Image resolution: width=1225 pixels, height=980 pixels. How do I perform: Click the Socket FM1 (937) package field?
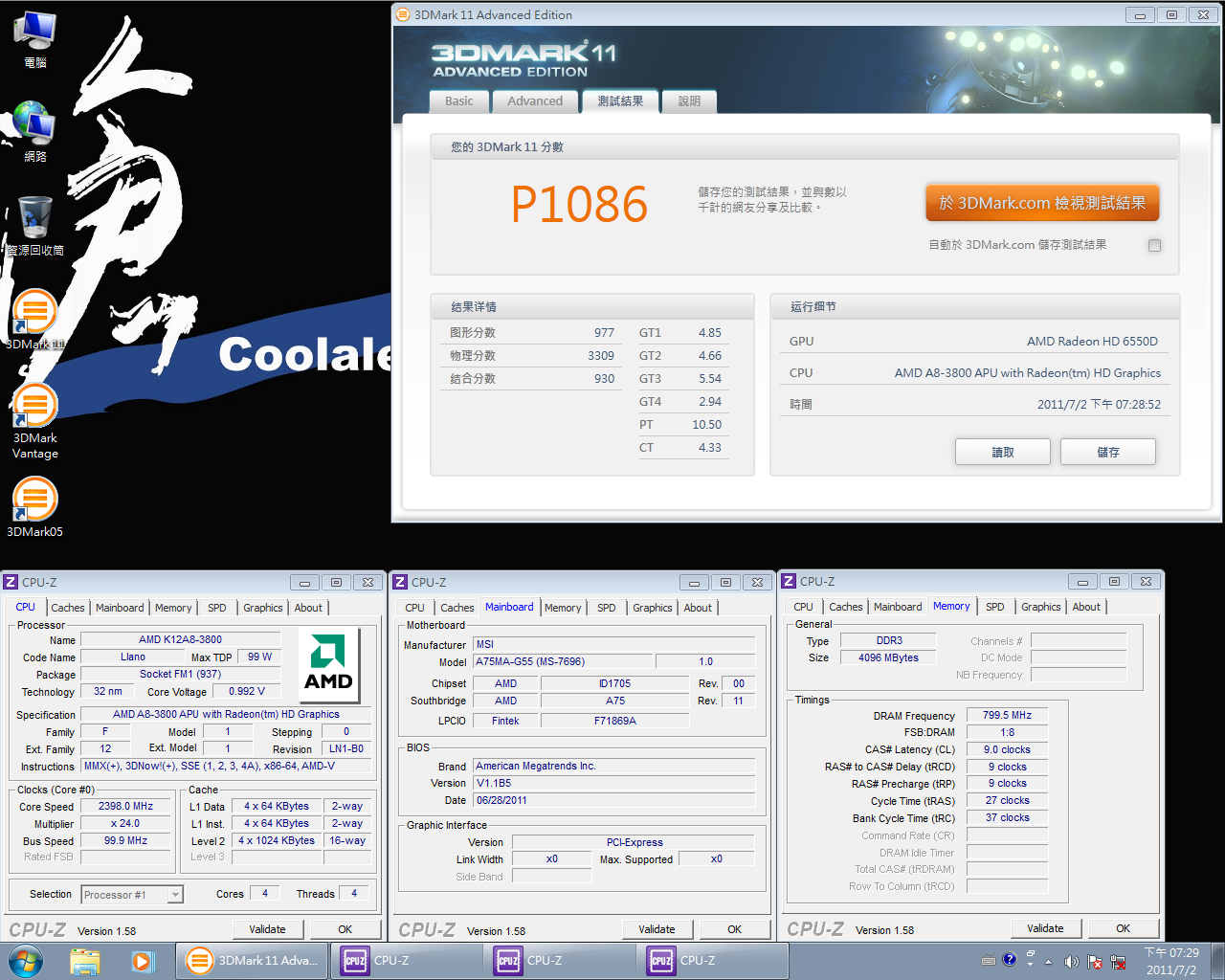click(181, 674)
